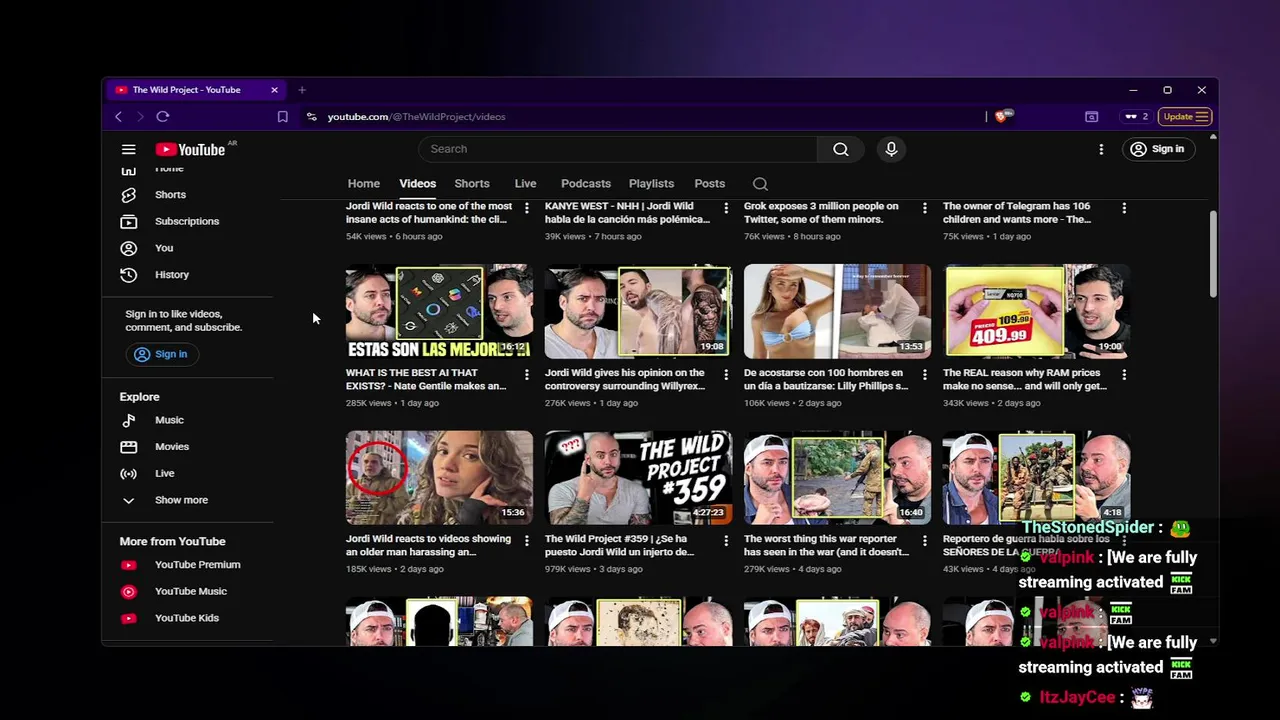Switch to Podcasts tab
Viewport: 1280px width, 720px height.
(586, 184)
